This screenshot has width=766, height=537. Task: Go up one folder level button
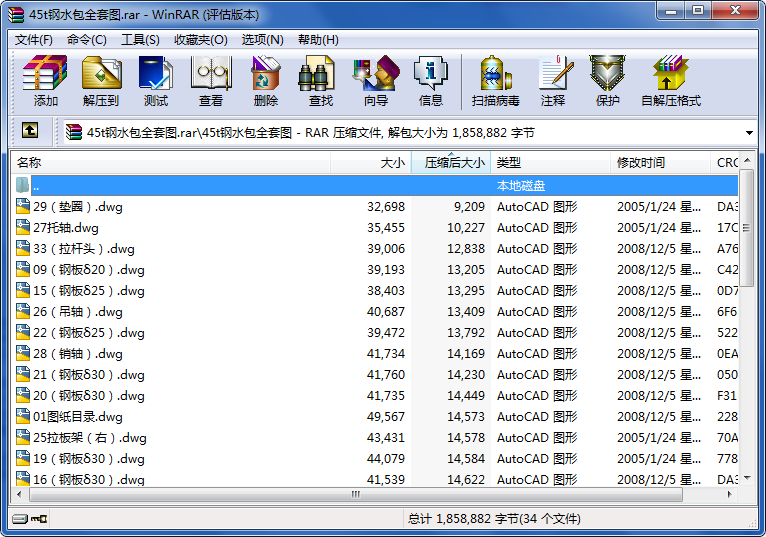30,130
